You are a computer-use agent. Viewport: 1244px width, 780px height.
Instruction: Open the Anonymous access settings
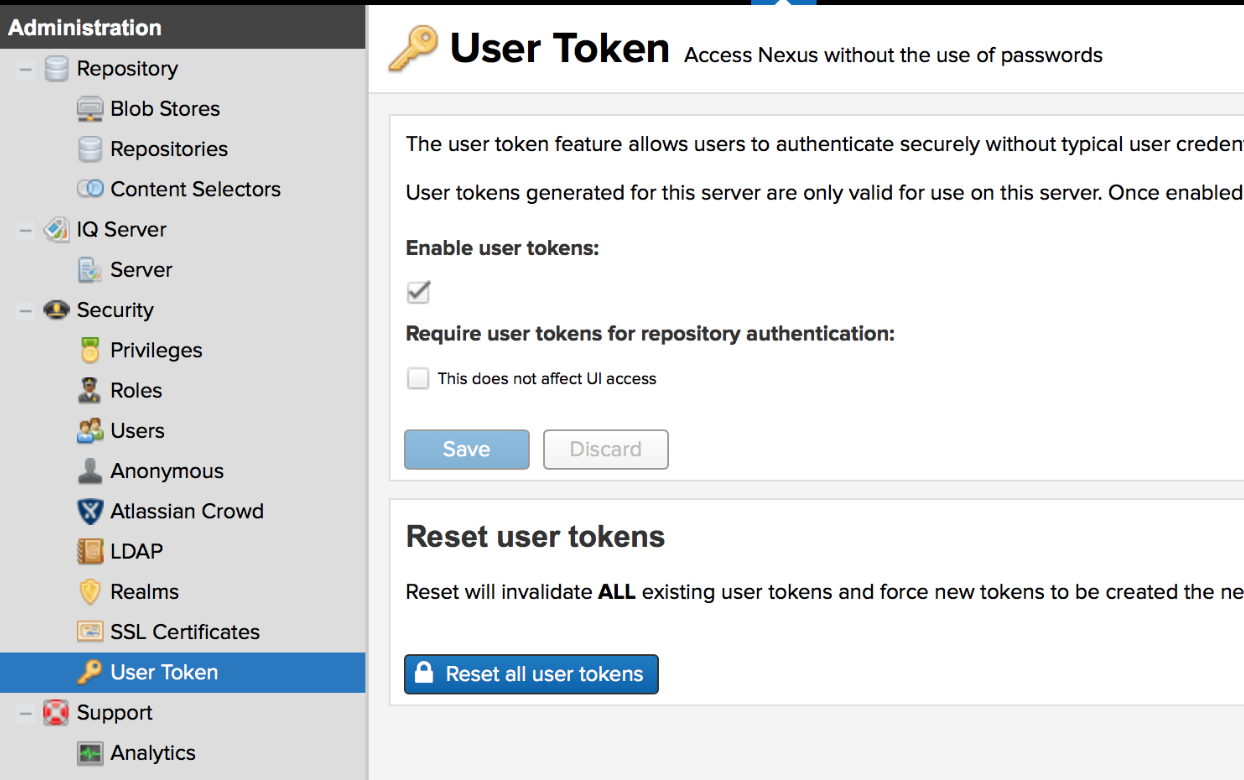166,471
